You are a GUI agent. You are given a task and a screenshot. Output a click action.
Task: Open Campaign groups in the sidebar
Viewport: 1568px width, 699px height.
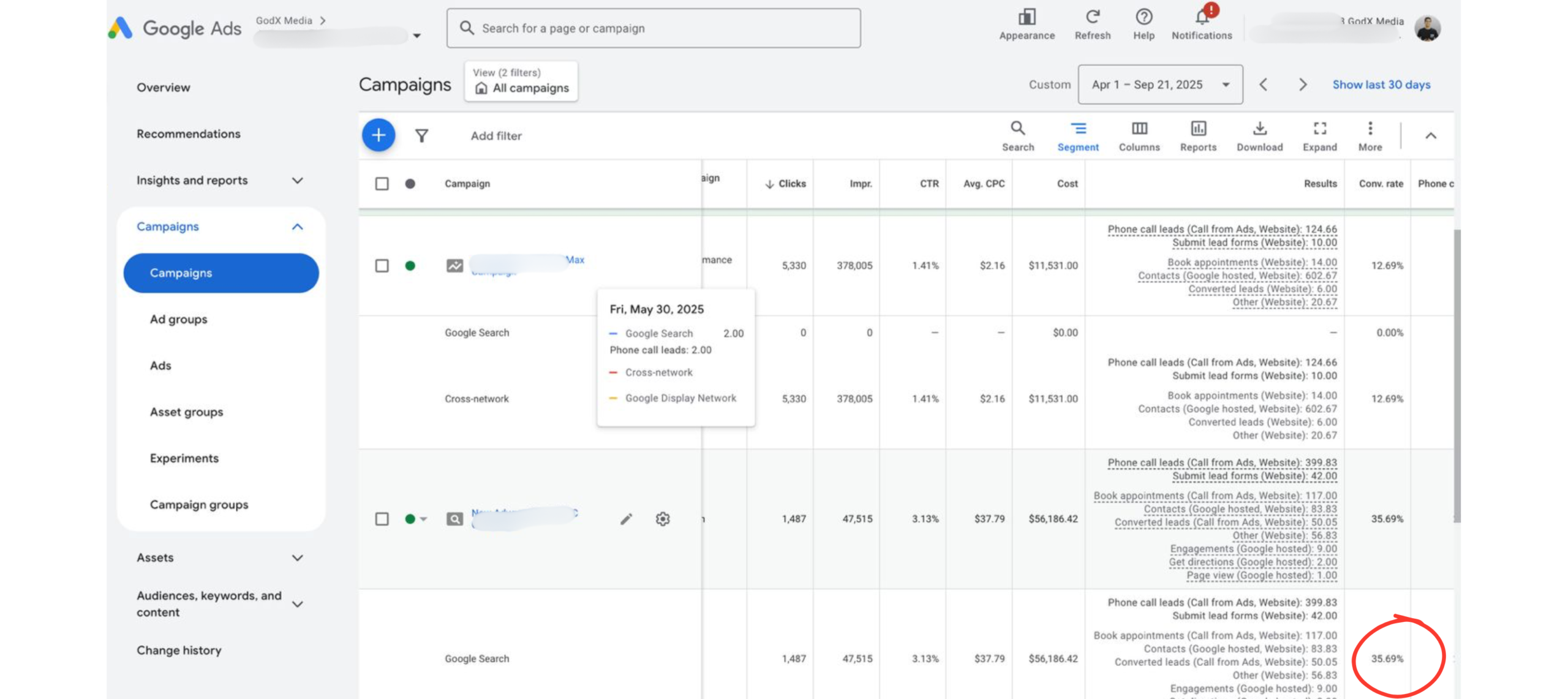(198, 504)
